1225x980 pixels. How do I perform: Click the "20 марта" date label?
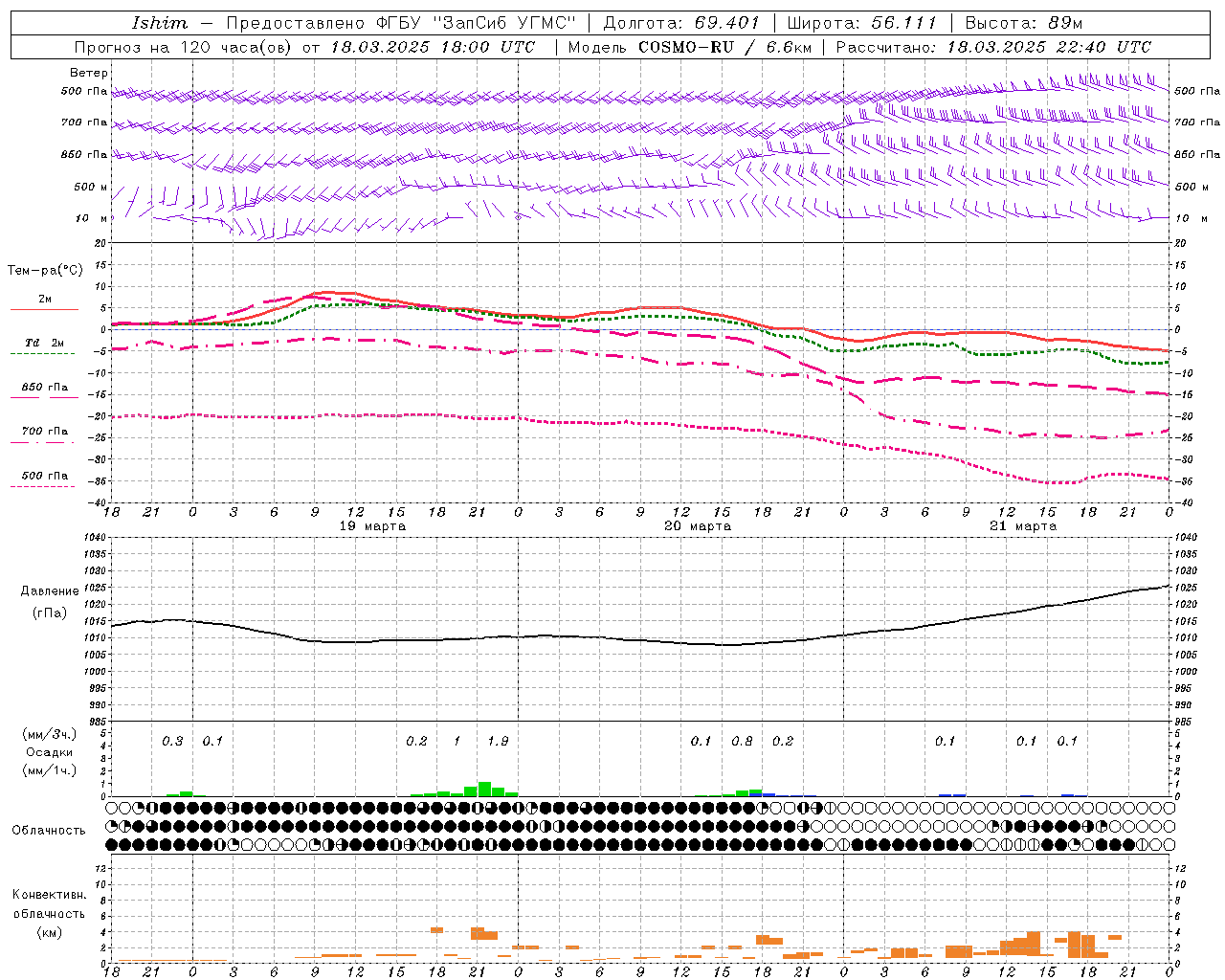pos(698,526)
